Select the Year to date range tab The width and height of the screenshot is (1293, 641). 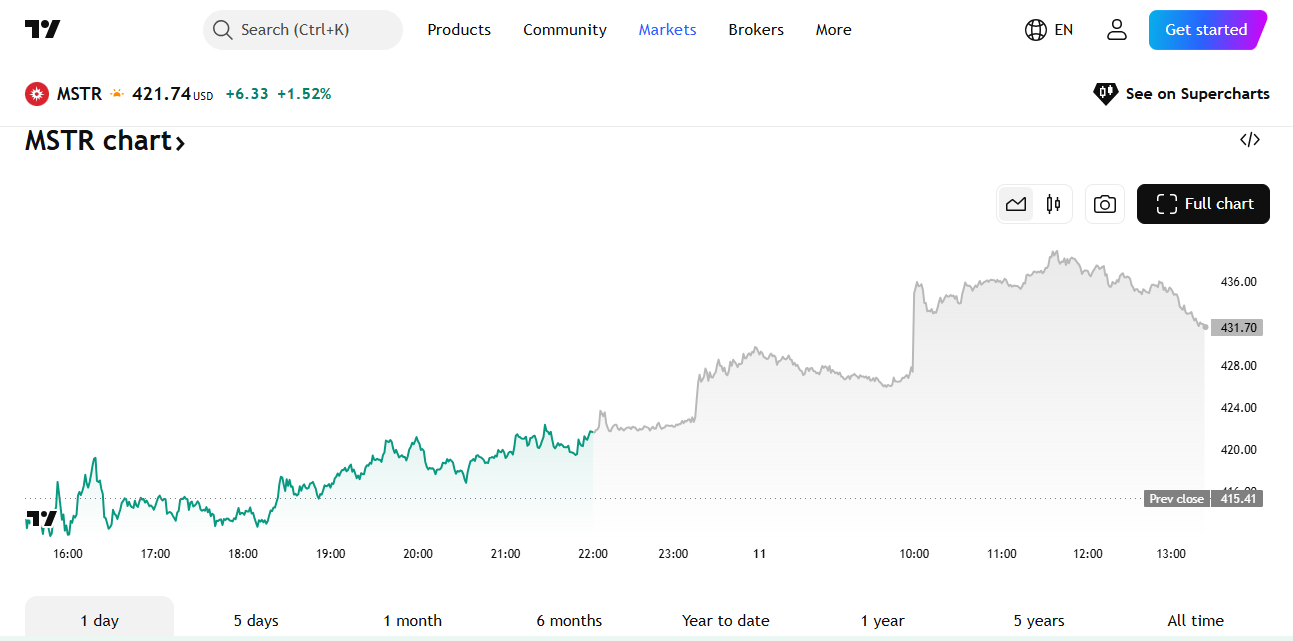click(x=726, y=620)
